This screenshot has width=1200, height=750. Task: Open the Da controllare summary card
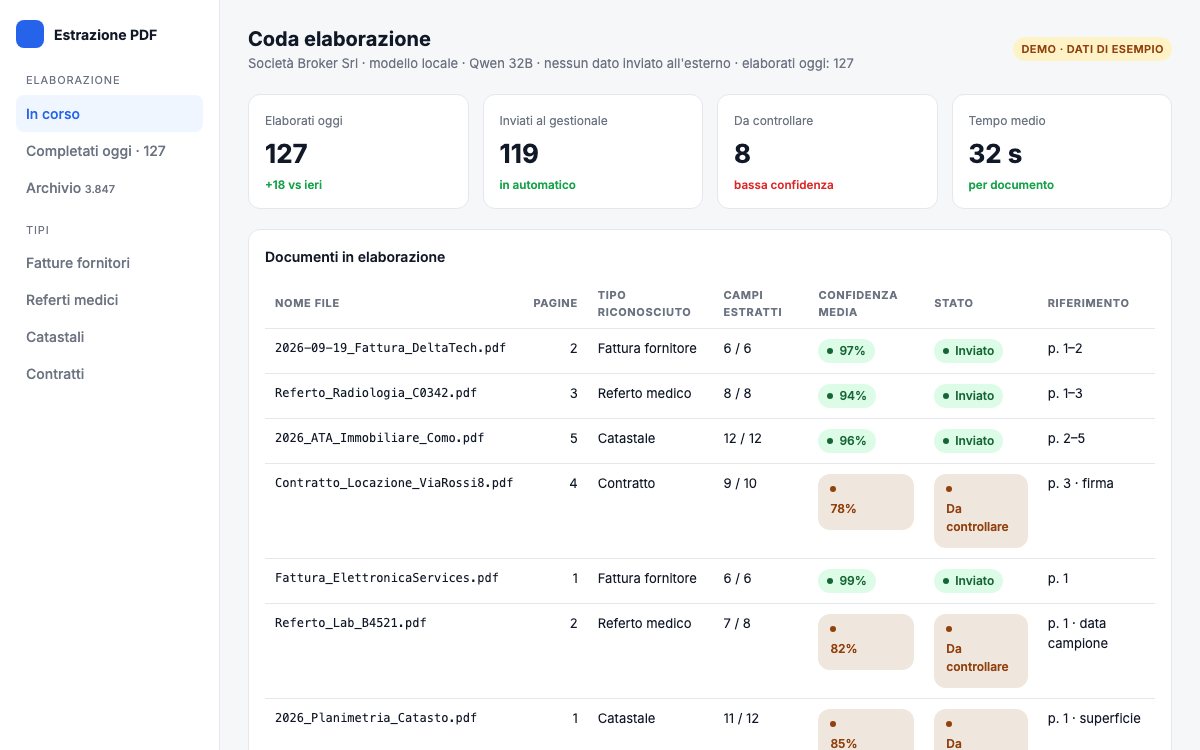pyautogui.click(x=827, y=151)
